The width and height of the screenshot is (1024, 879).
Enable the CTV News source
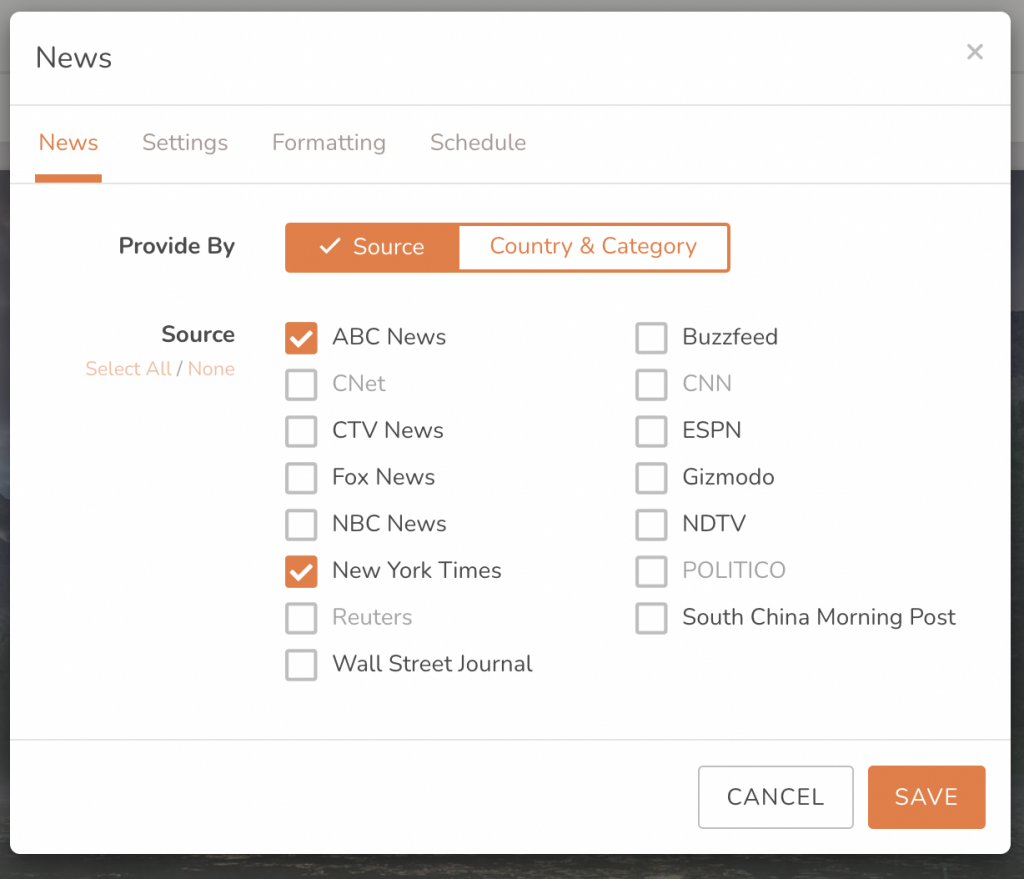click(301, 431)
